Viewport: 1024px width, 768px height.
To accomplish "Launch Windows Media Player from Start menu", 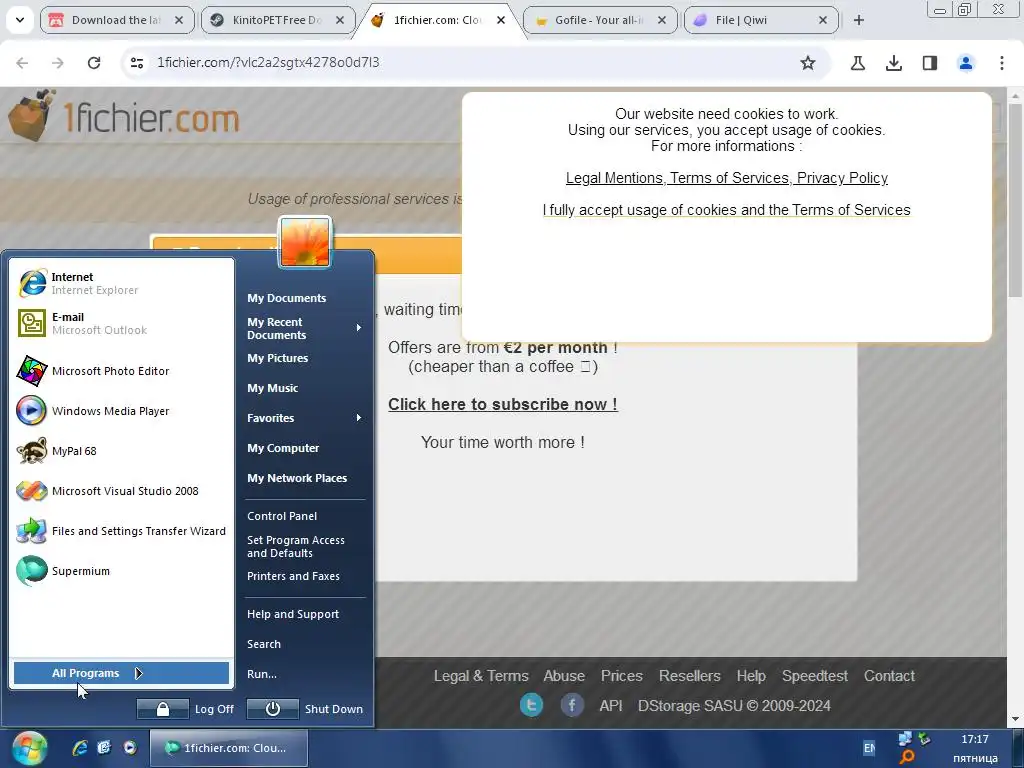I will (121, 411).
